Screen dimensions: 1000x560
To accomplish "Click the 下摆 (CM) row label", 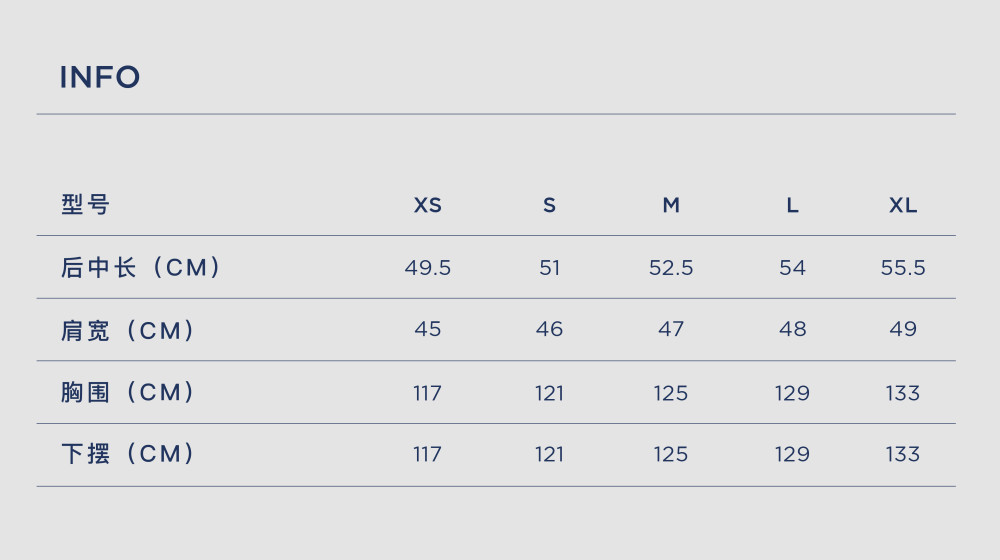I will [x=128, y=453].
